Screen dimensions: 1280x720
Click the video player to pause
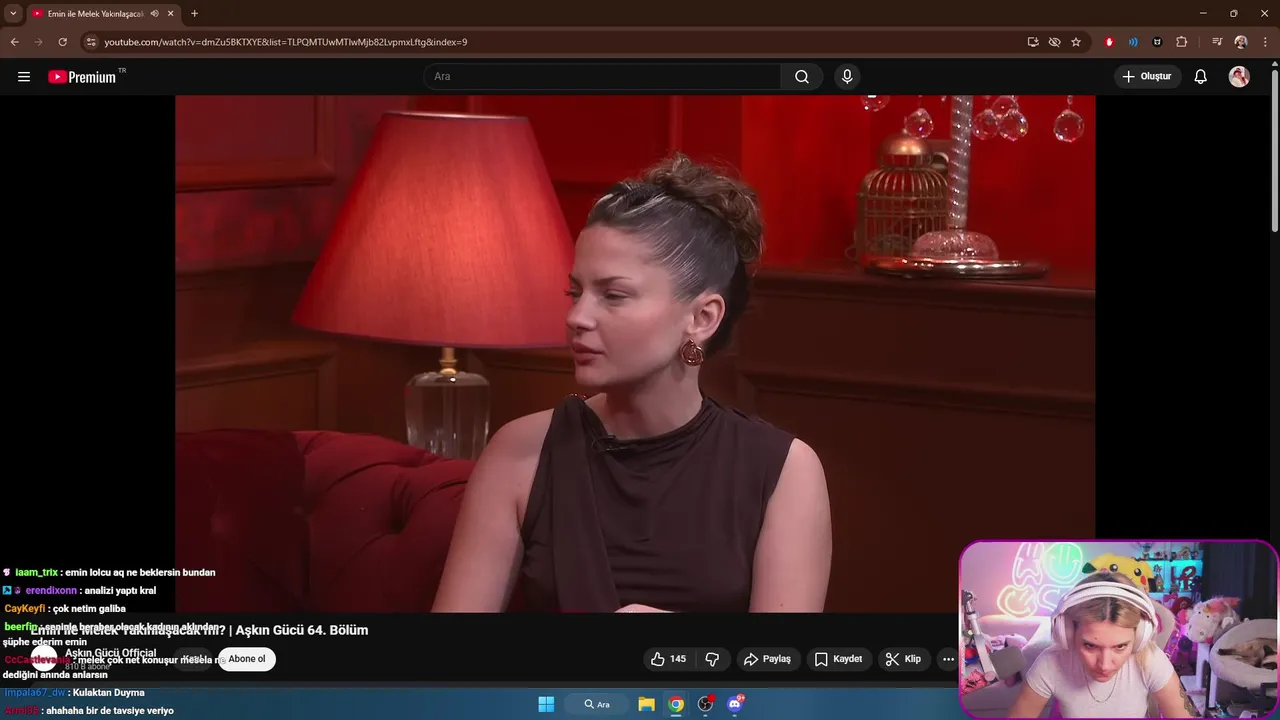pyautogui.click(x=635, y=353)
